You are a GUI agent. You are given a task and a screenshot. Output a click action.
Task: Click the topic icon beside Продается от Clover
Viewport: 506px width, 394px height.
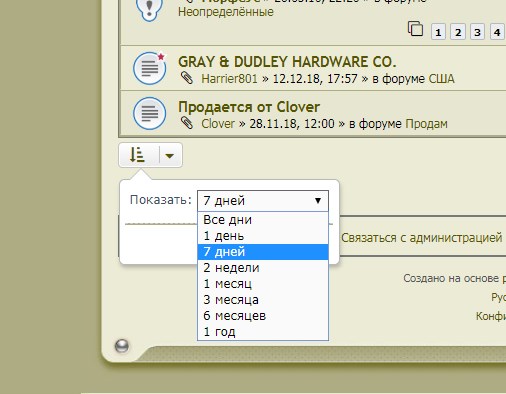pyautogui.click(x=150, y=113)
